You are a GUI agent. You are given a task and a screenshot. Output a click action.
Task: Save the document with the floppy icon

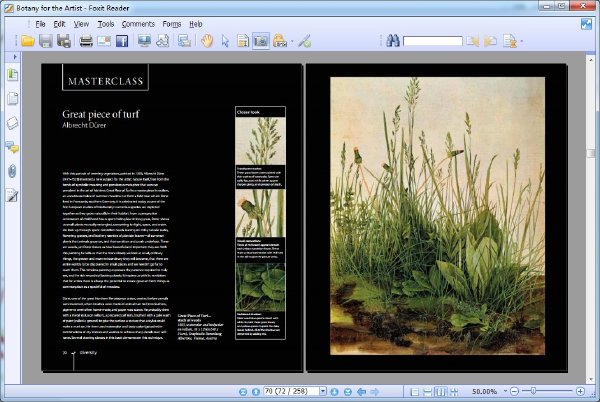(46, 41)
